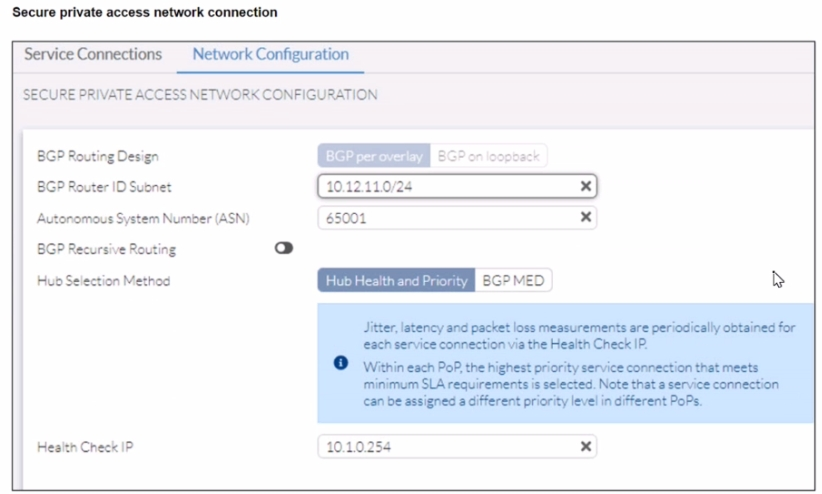Click the BGP Recursive Routing label
Screen dimensions: 822x494
tap(106, 249)
